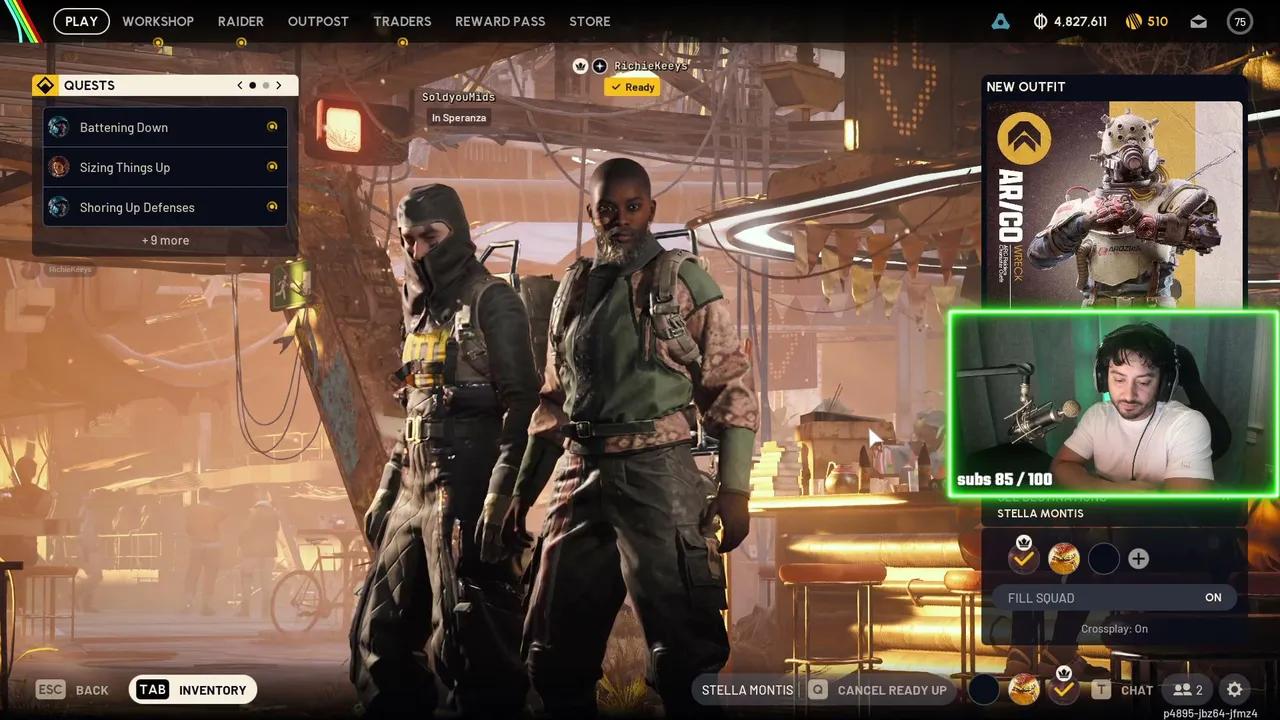Image resolution: width=1280 pixels, height=720 pixels.
Task: Click the plus icon beside RichieKeeys name
Action: pos(599,66)
